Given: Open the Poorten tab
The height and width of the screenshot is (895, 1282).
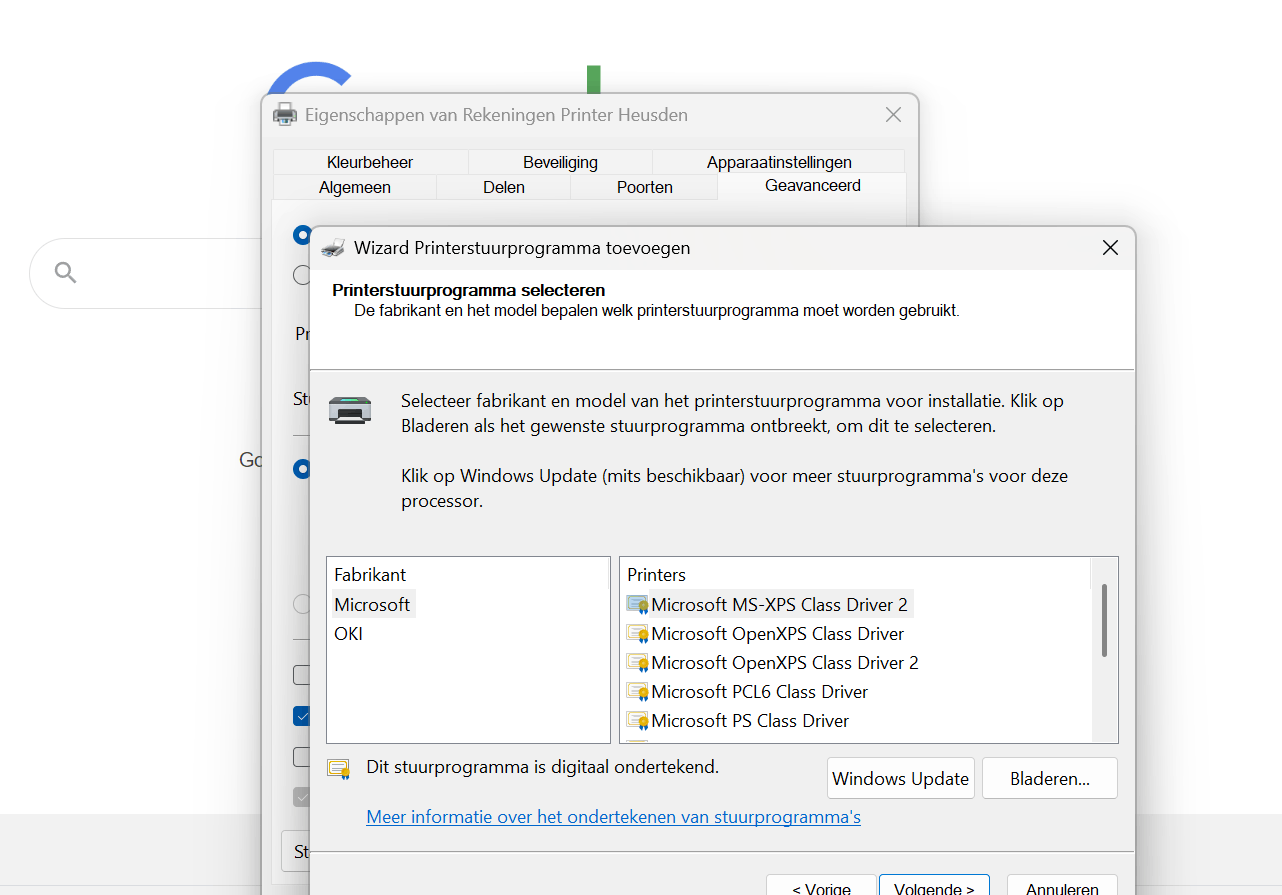Looking at the screenshot, I should (x=645, y=187).
